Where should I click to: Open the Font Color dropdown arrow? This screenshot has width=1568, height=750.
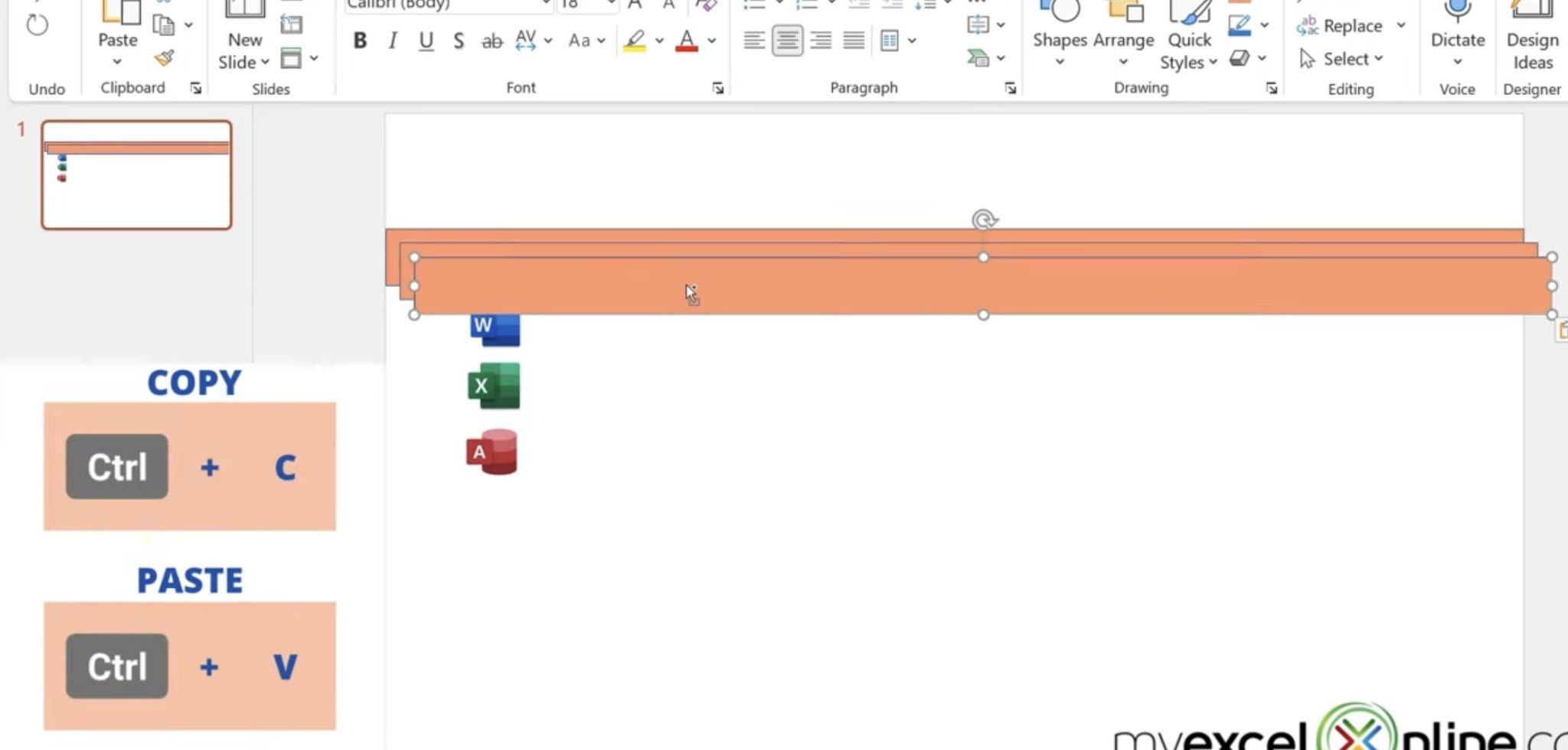point(711,41)
